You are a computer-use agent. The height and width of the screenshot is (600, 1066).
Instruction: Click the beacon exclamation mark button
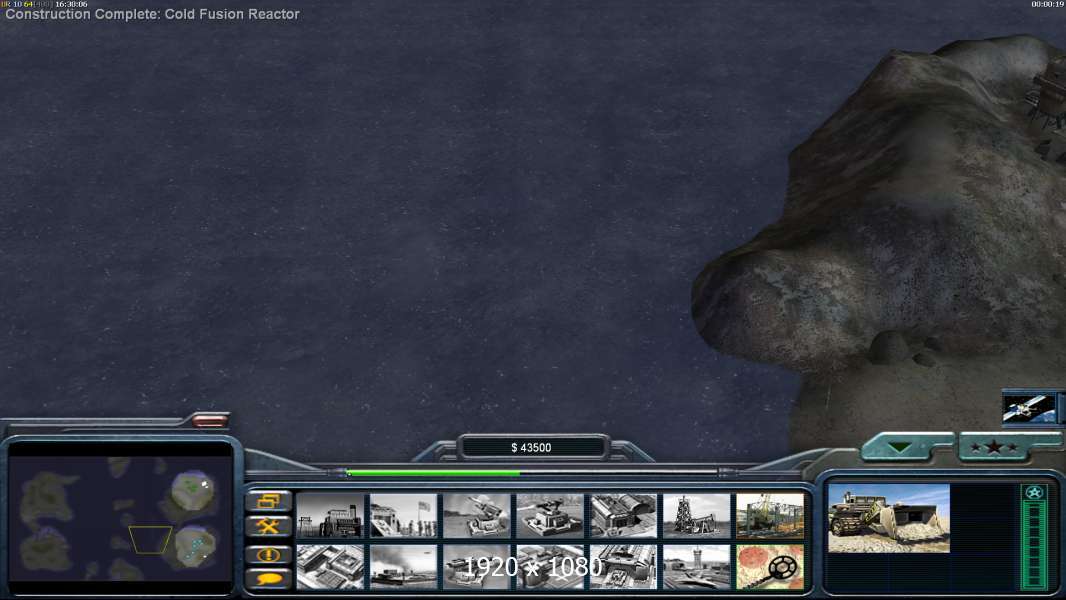click(x=269, y=554)
